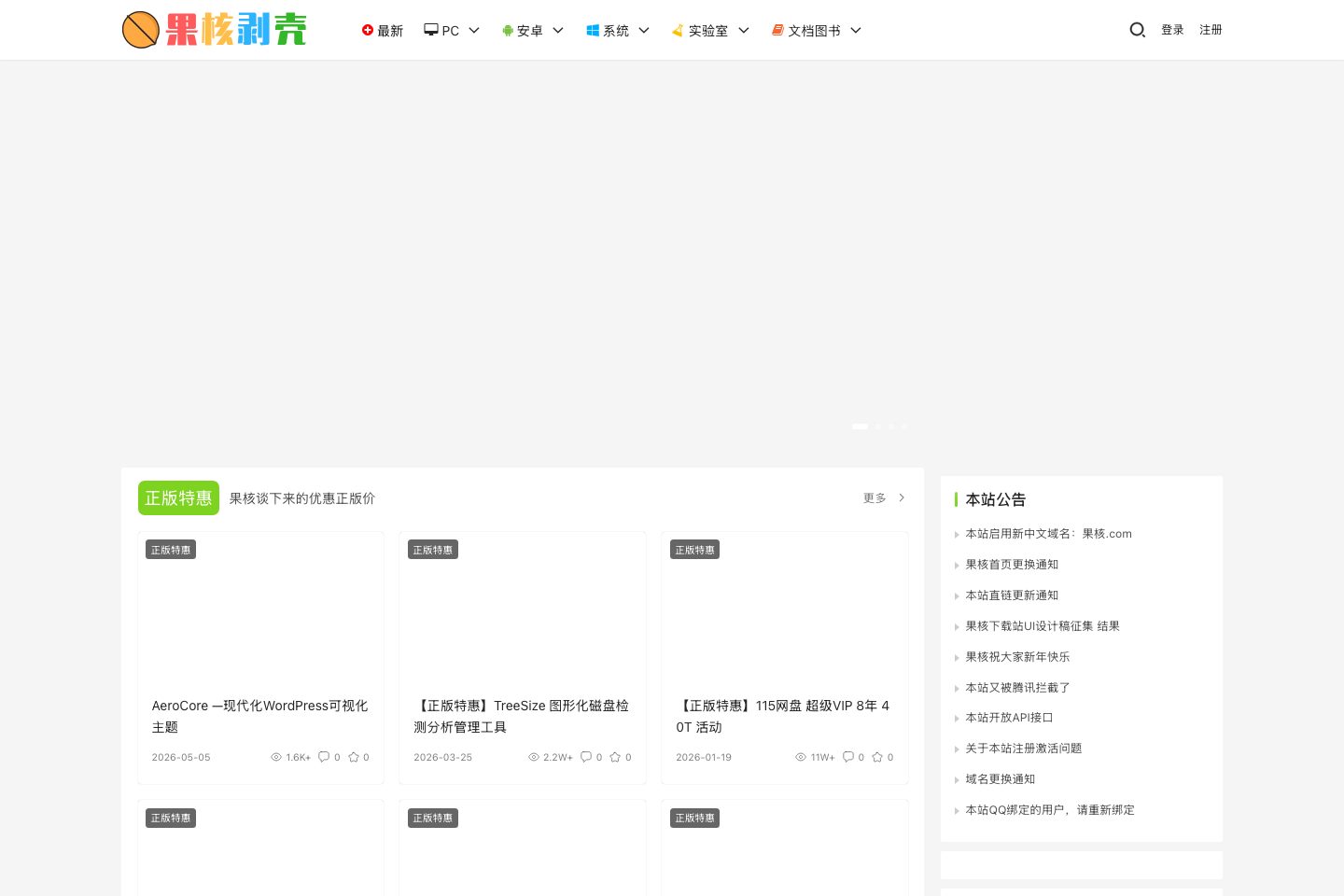Click the views eye icon on TreeSize card
Viewport: 1344px width, 896px height.
[534, 757]
